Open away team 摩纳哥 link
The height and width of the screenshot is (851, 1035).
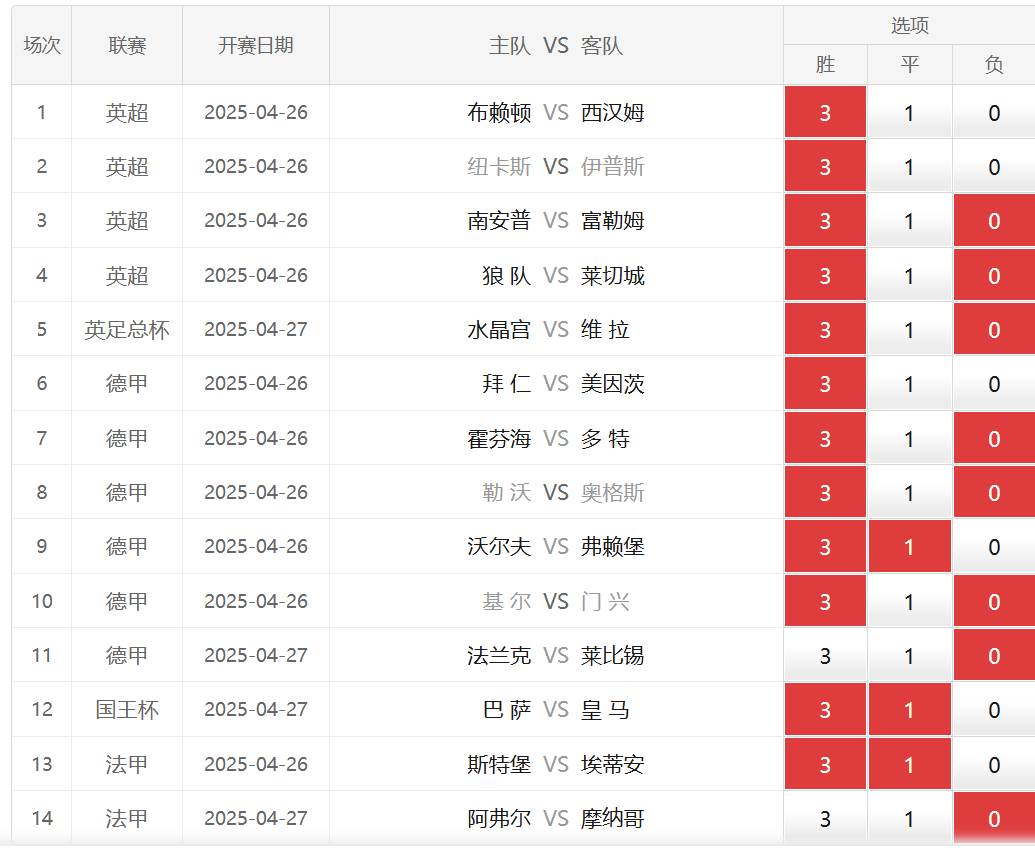click(612, 819)
